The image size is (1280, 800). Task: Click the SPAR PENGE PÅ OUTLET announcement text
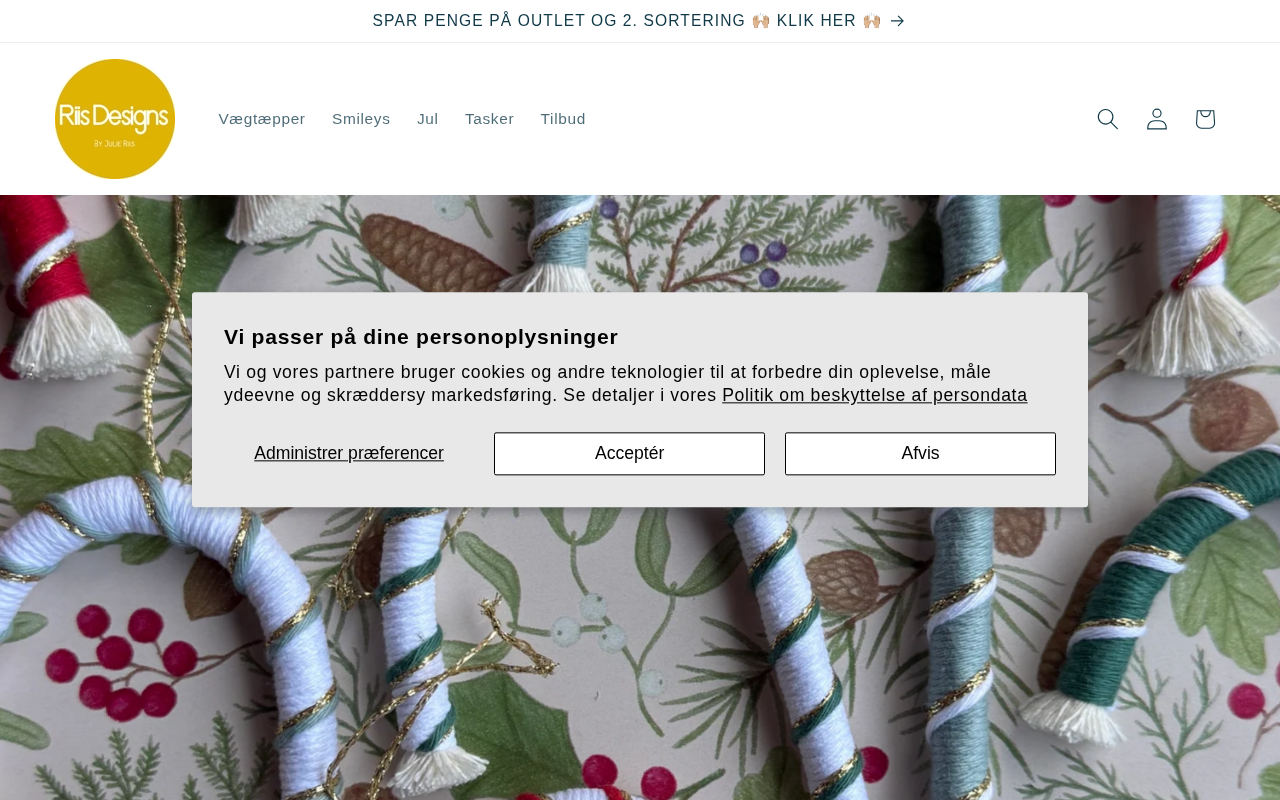(x=559, y=21)
